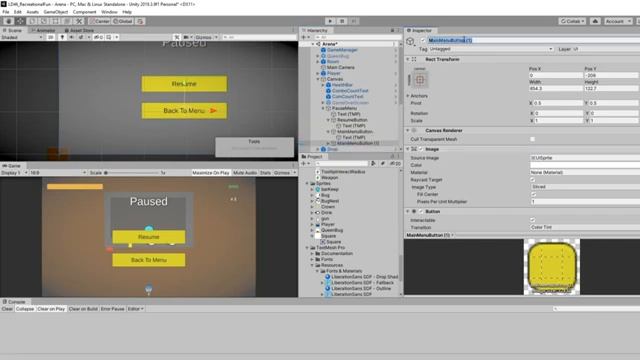Open the Image Type dropdown
This screenshot has width=640, height=360.
click(584, 187)
